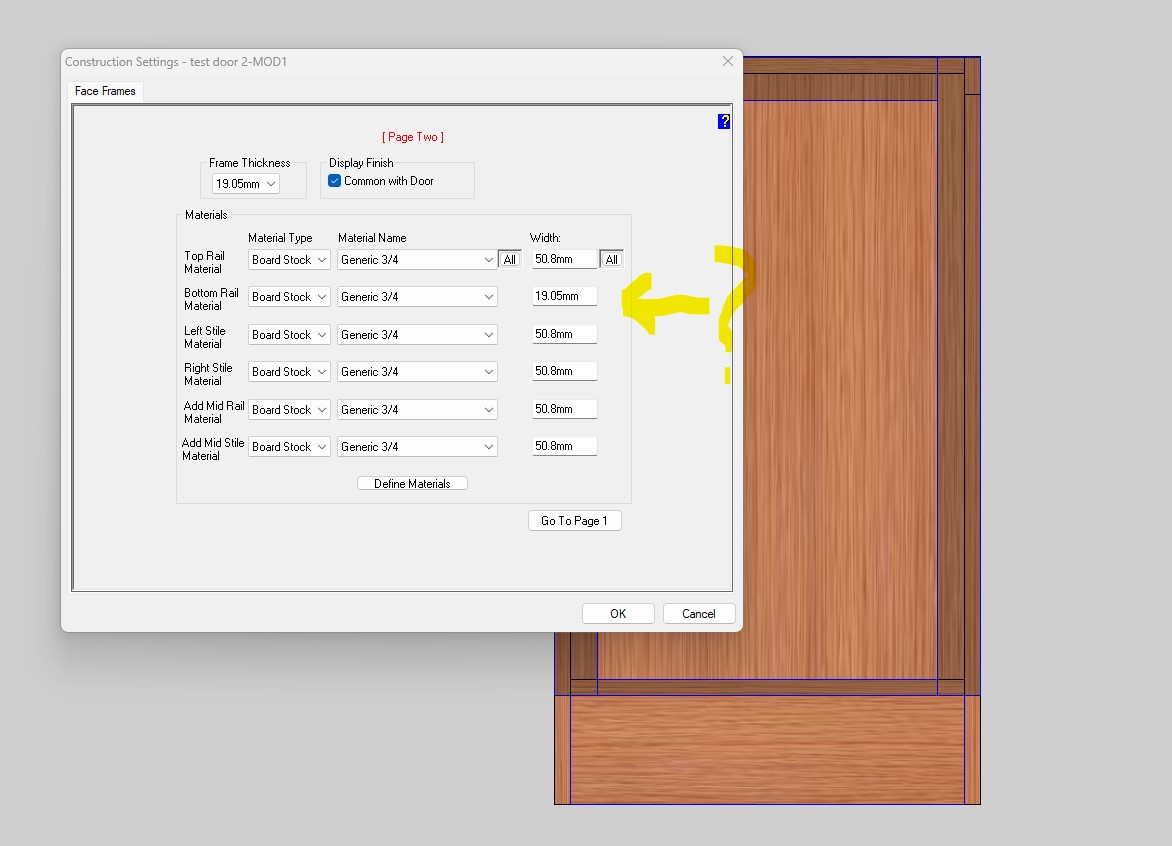Open the Frame Thickness dropdown

(246, 184)
